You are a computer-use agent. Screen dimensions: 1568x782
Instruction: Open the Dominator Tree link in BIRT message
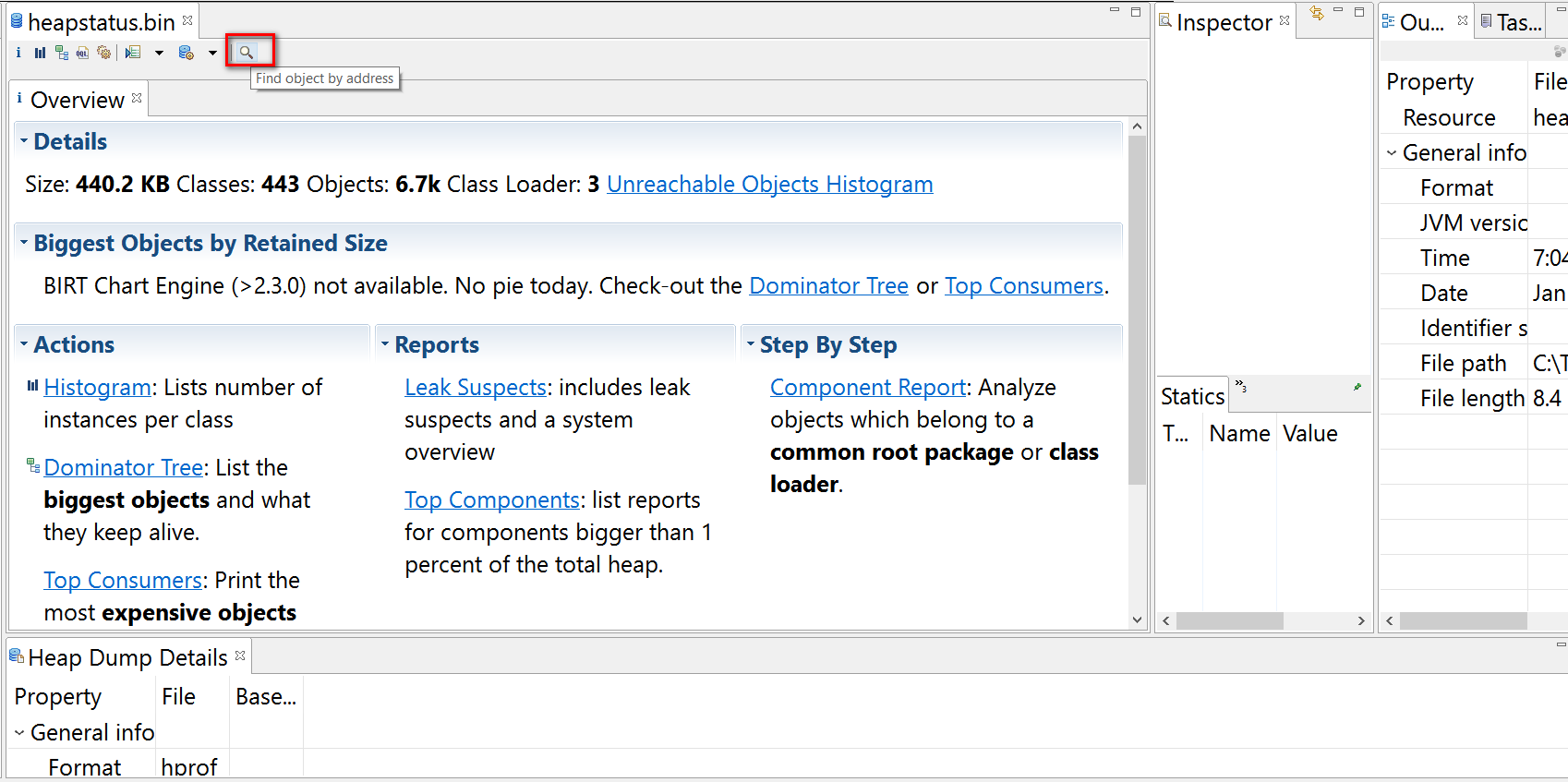pyautogui.click(x=828, y=285)
